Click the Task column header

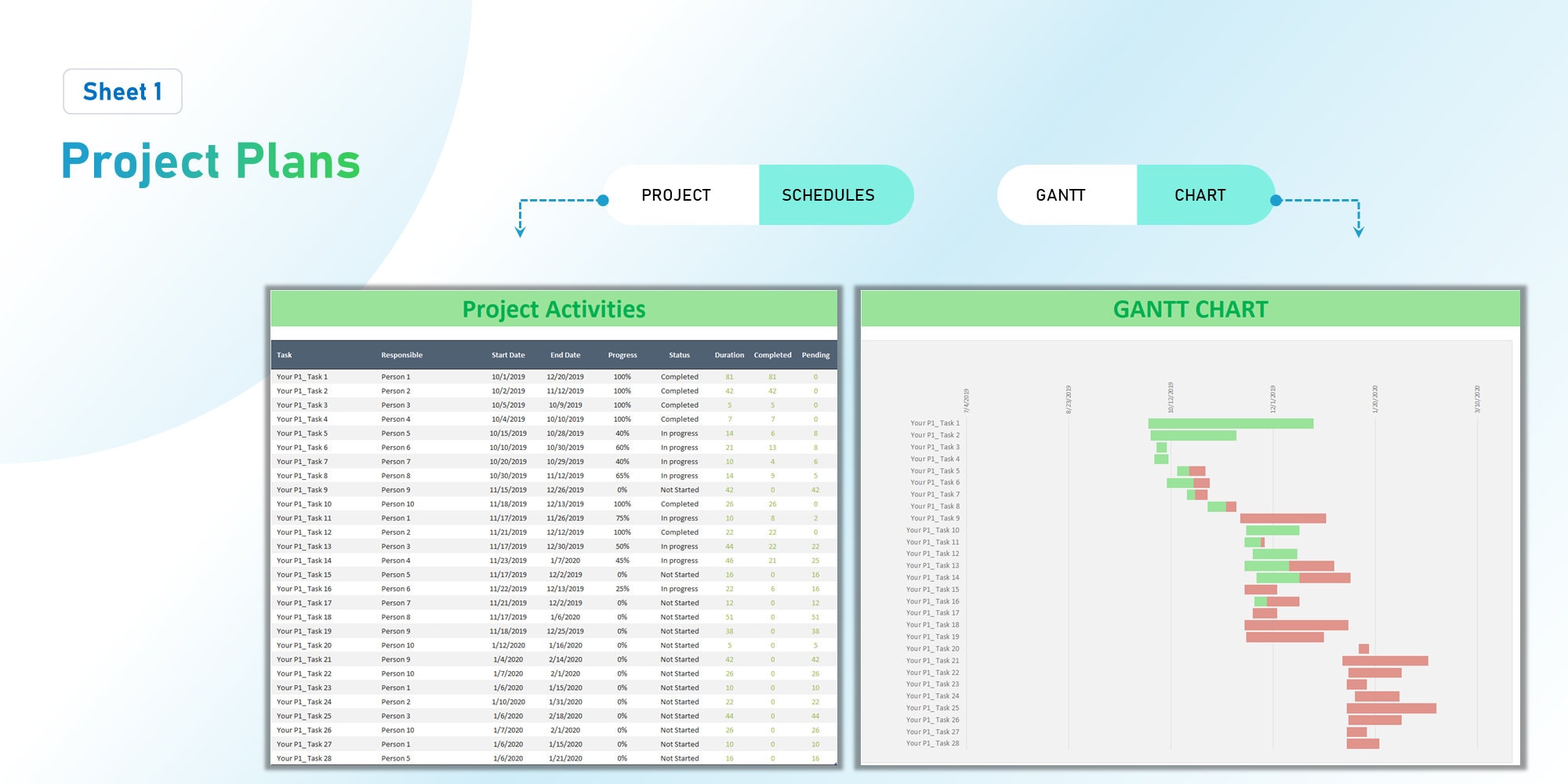click(x=284, y=355)
